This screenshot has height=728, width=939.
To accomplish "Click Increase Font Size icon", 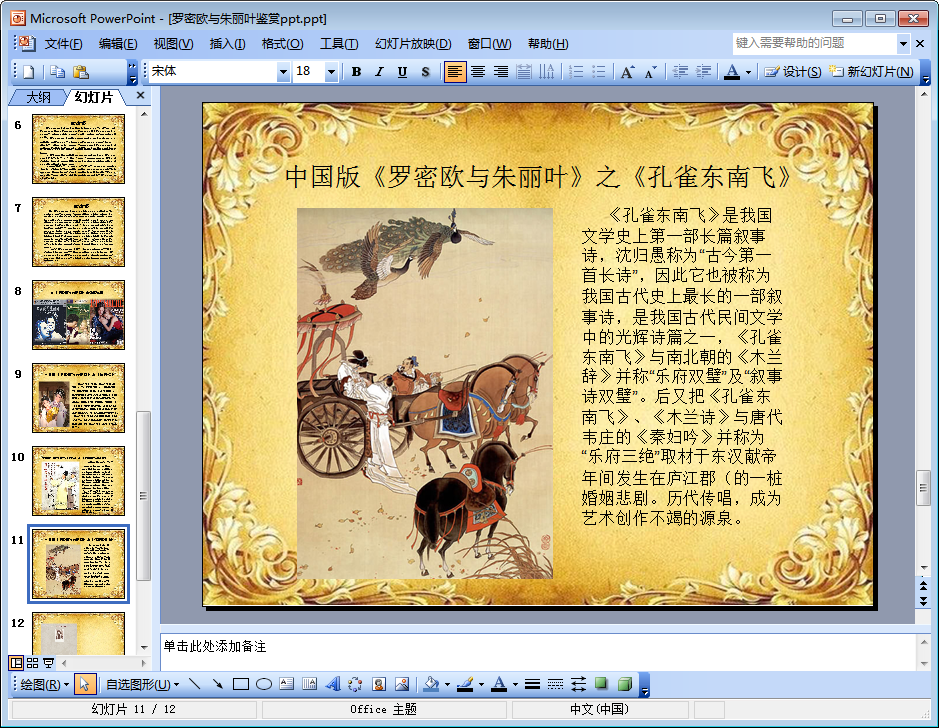I will pos(627,72).
